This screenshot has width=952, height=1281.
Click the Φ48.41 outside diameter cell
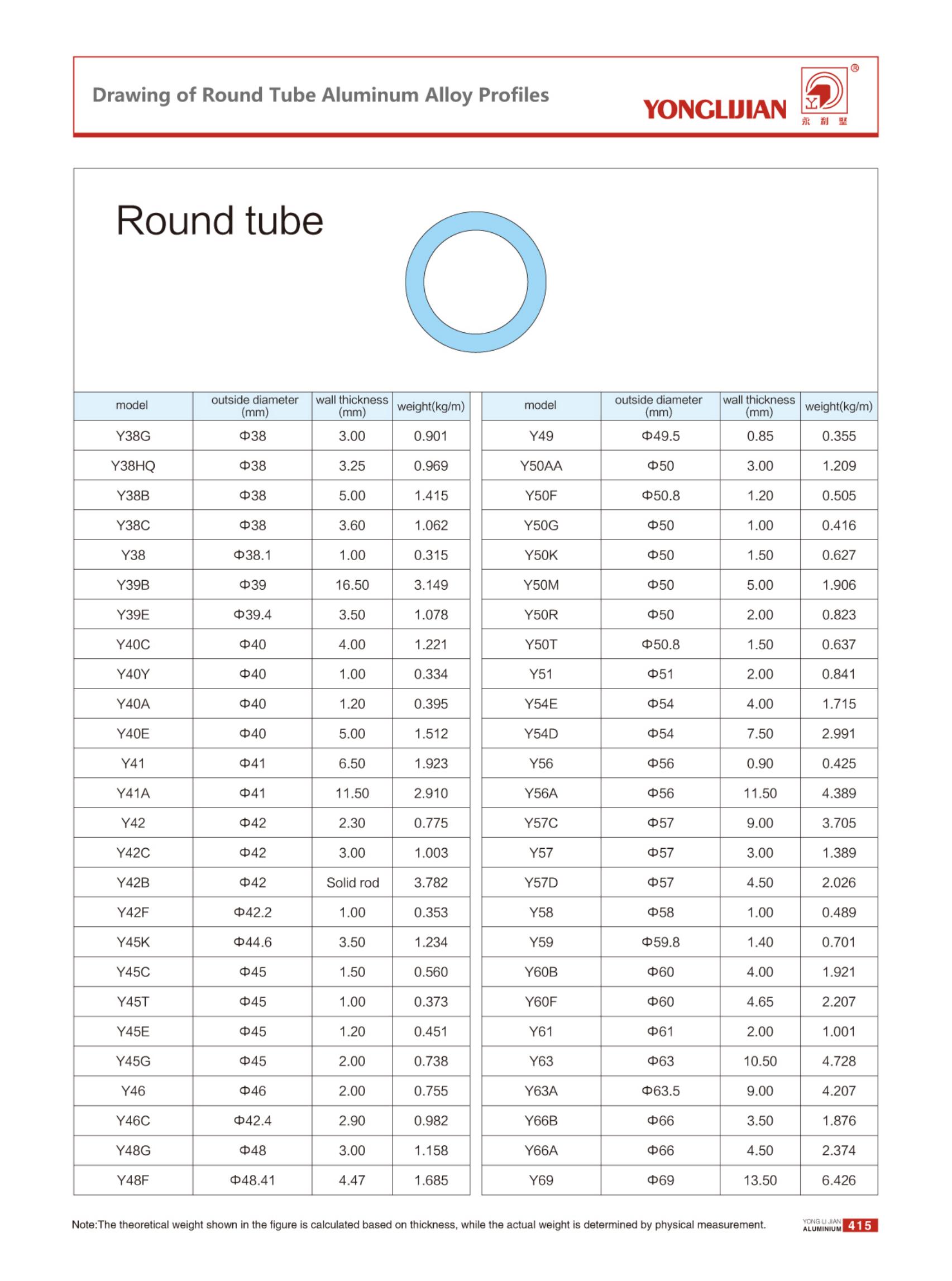point(252,1180)
